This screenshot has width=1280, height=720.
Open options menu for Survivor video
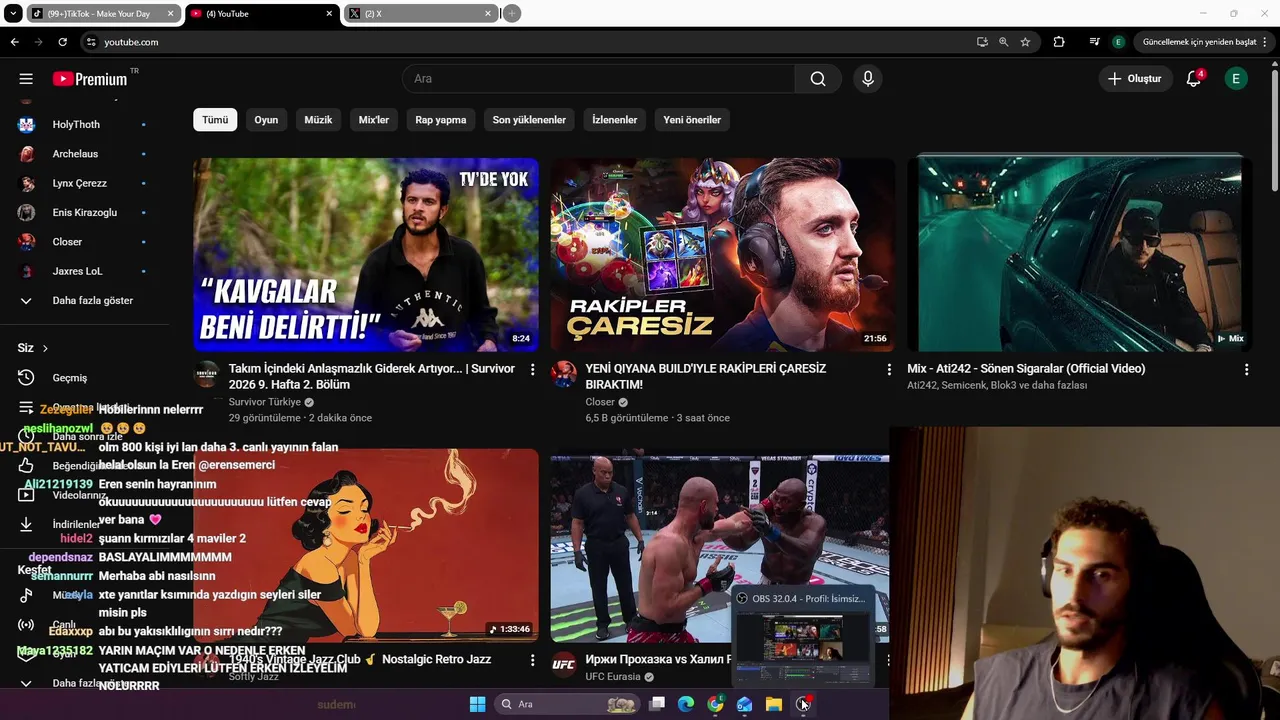coord(532,370)
